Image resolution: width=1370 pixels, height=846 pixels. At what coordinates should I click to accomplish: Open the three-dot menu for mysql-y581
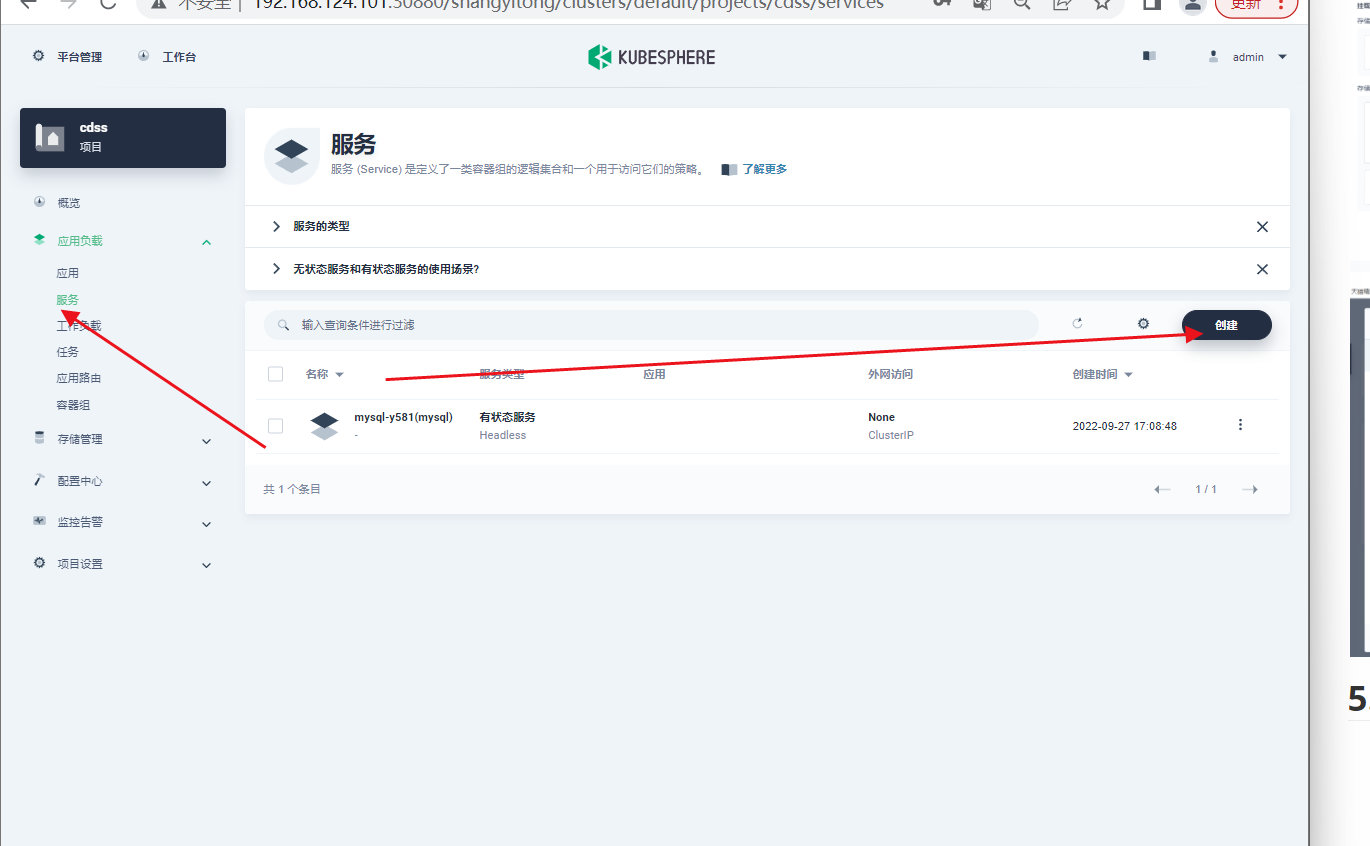click(1240, 425)
